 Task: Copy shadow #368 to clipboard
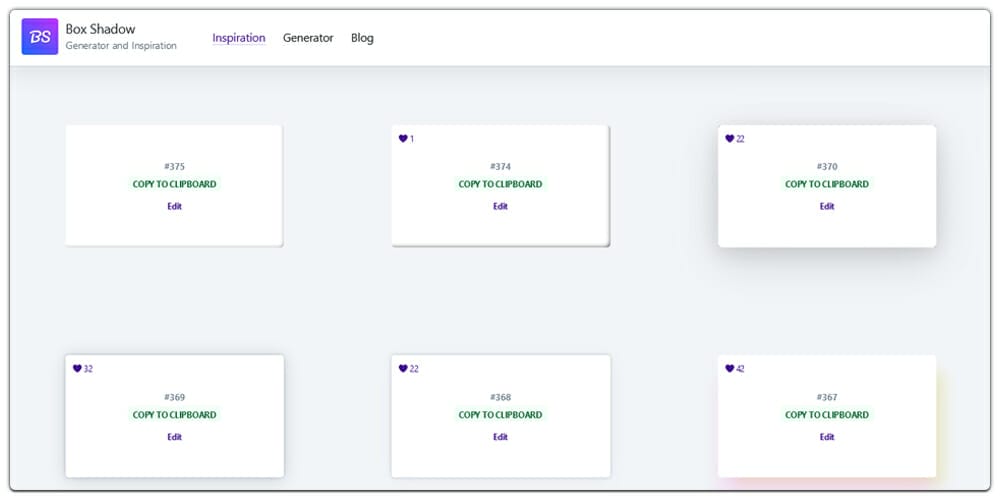coord(500,415)
